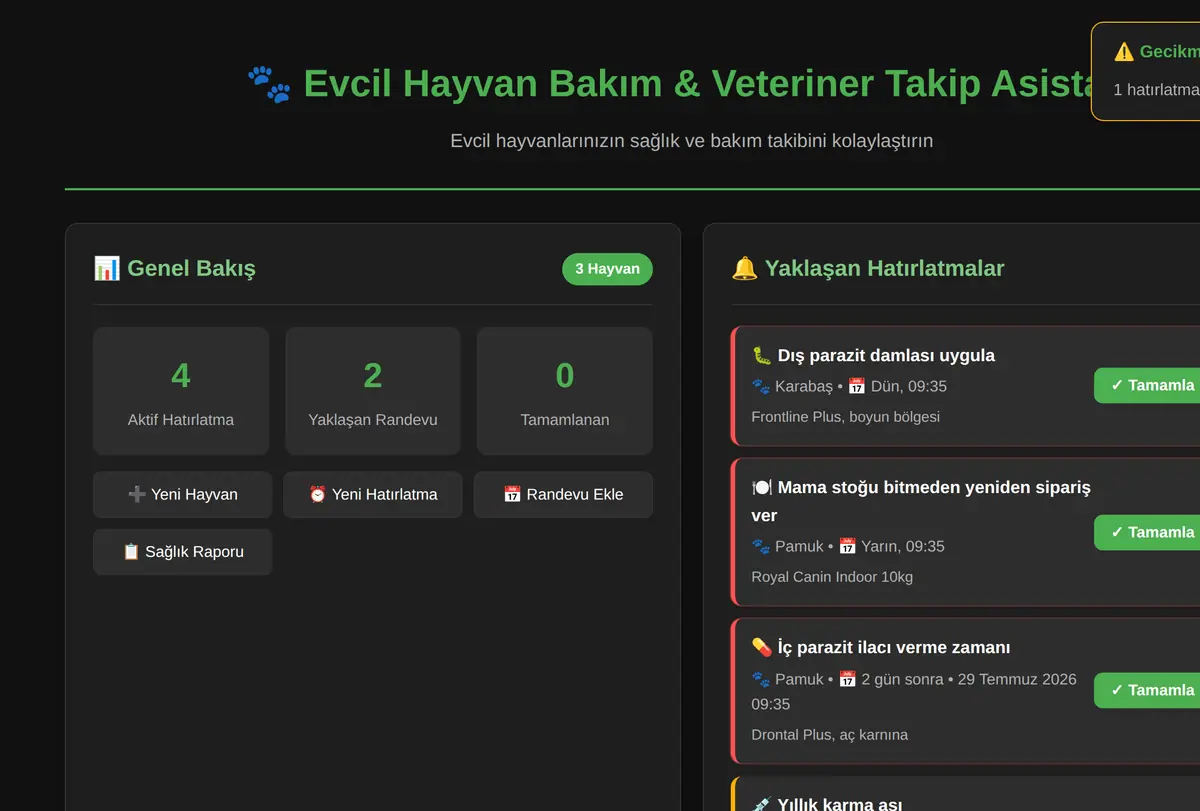Click the warning icon in the Gecikmiş notification
Viewport: 1200px width, 811px height.
coord(1124,52)
